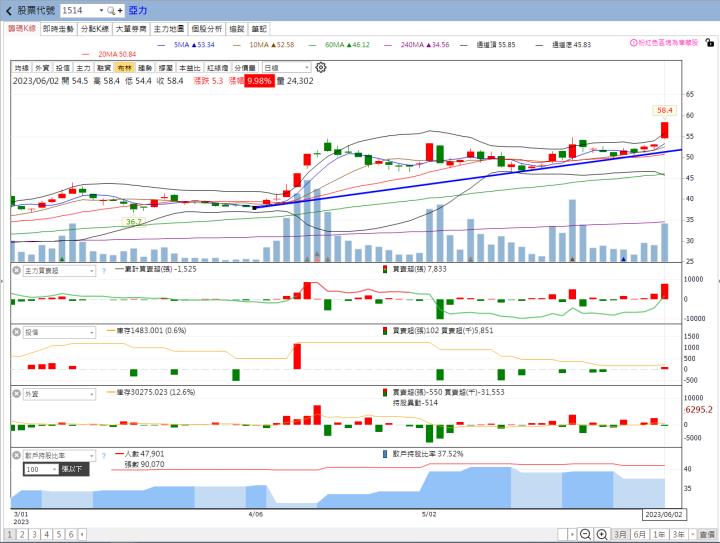Switch to the 即時走勢 tab
Viewport: 720px width, 543px height.
click(x=59, y=30)
